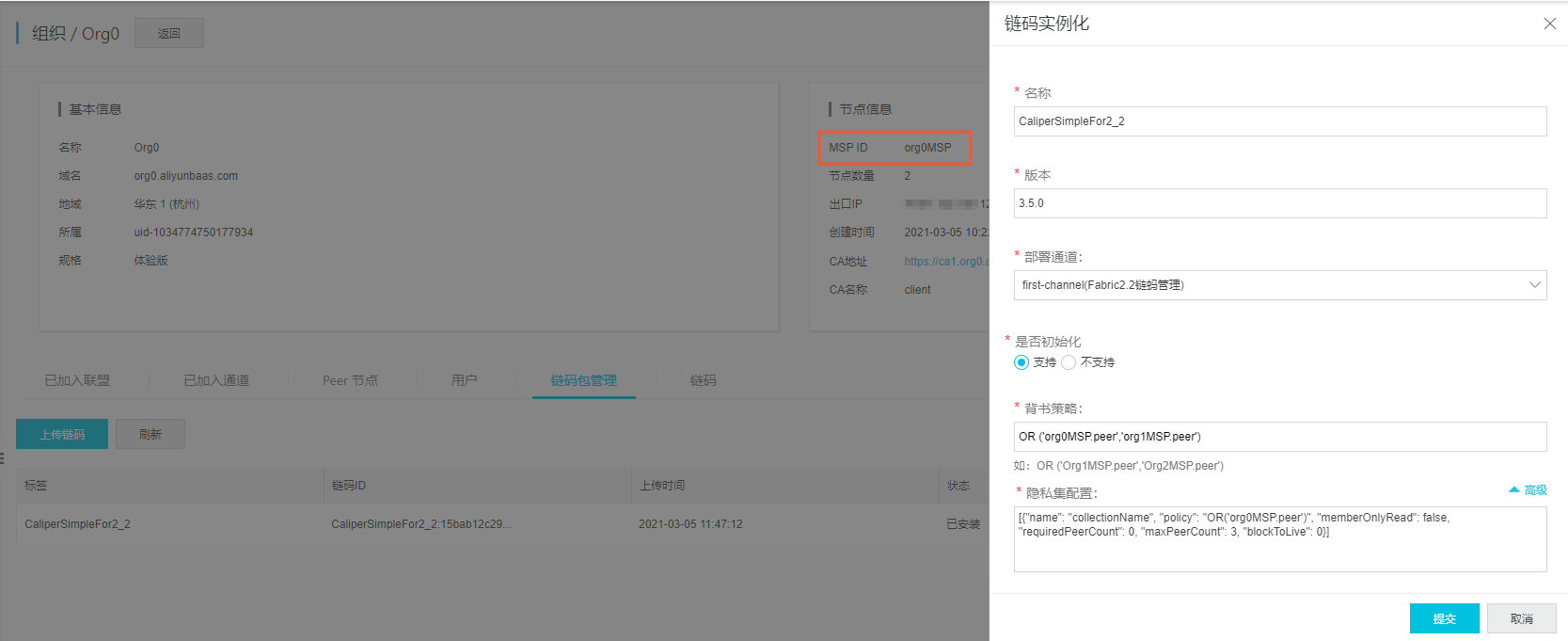Click the 名称 input field
Screen dimensions: 1568x641
tap(1280, 121)
